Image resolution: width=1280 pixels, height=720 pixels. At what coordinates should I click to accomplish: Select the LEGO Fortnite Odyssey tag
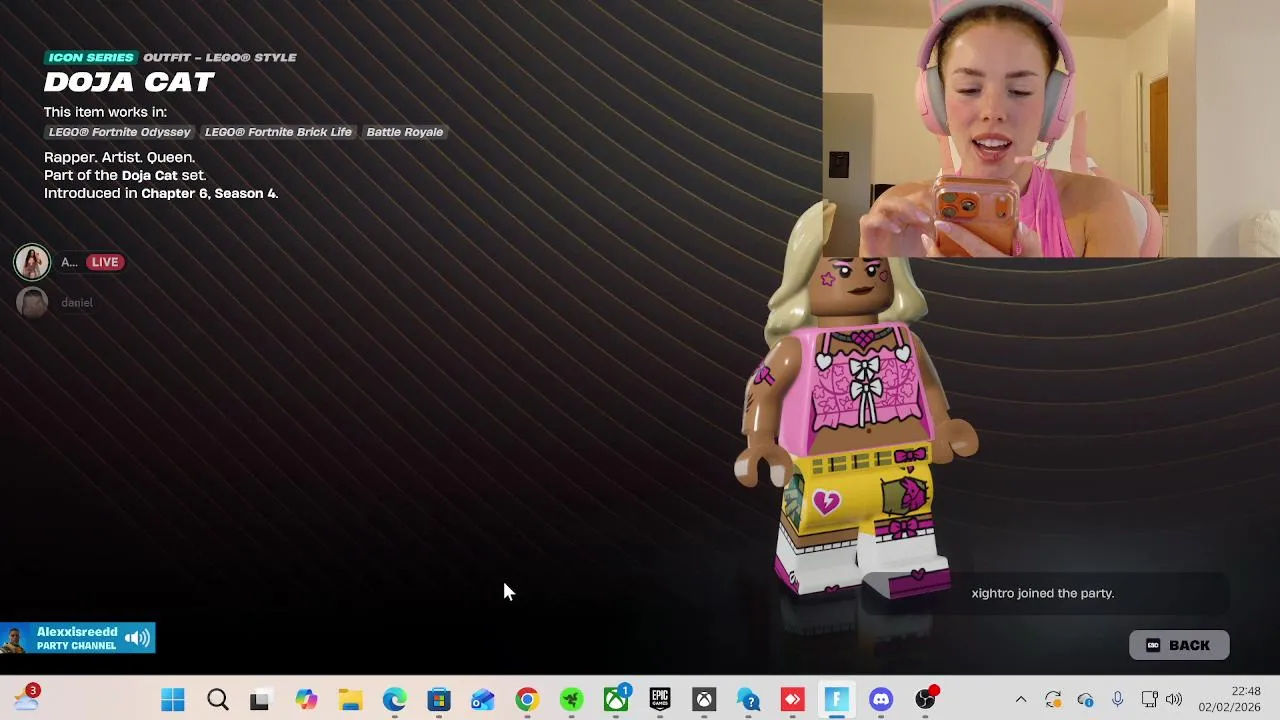[119, 132]
